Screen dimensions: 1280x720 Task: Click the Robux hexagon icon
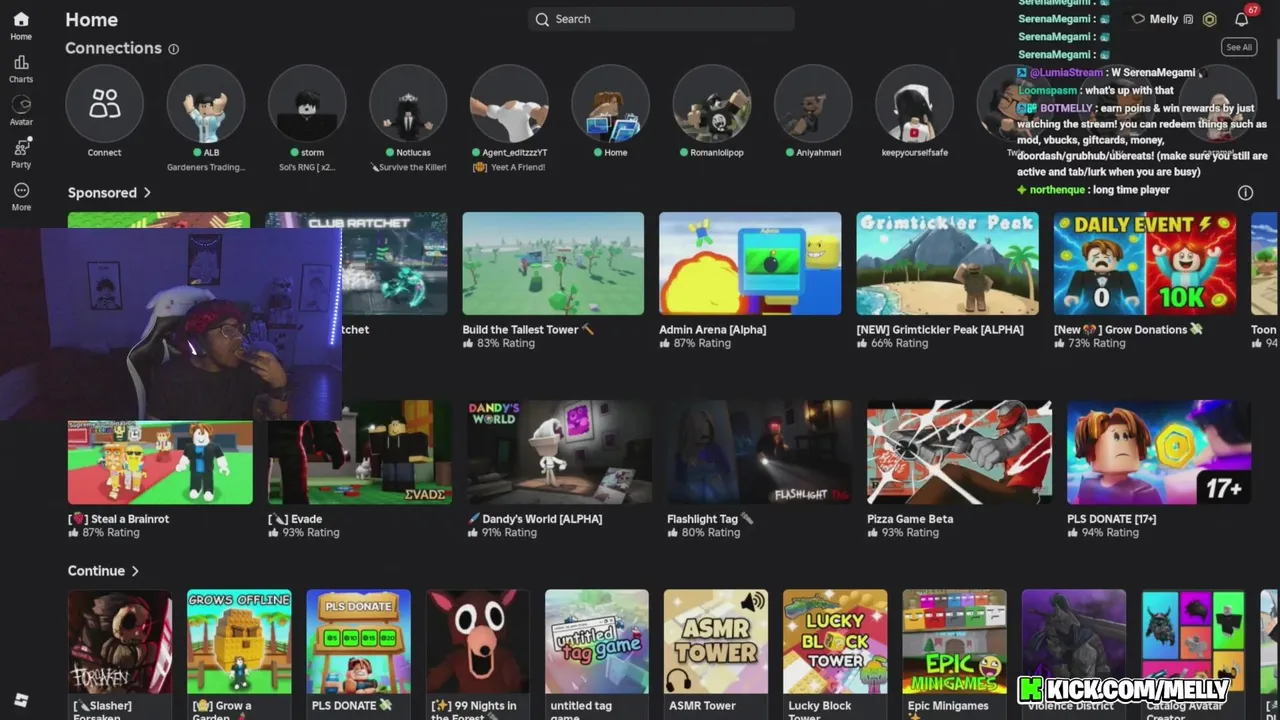(x=1209, y=19)
